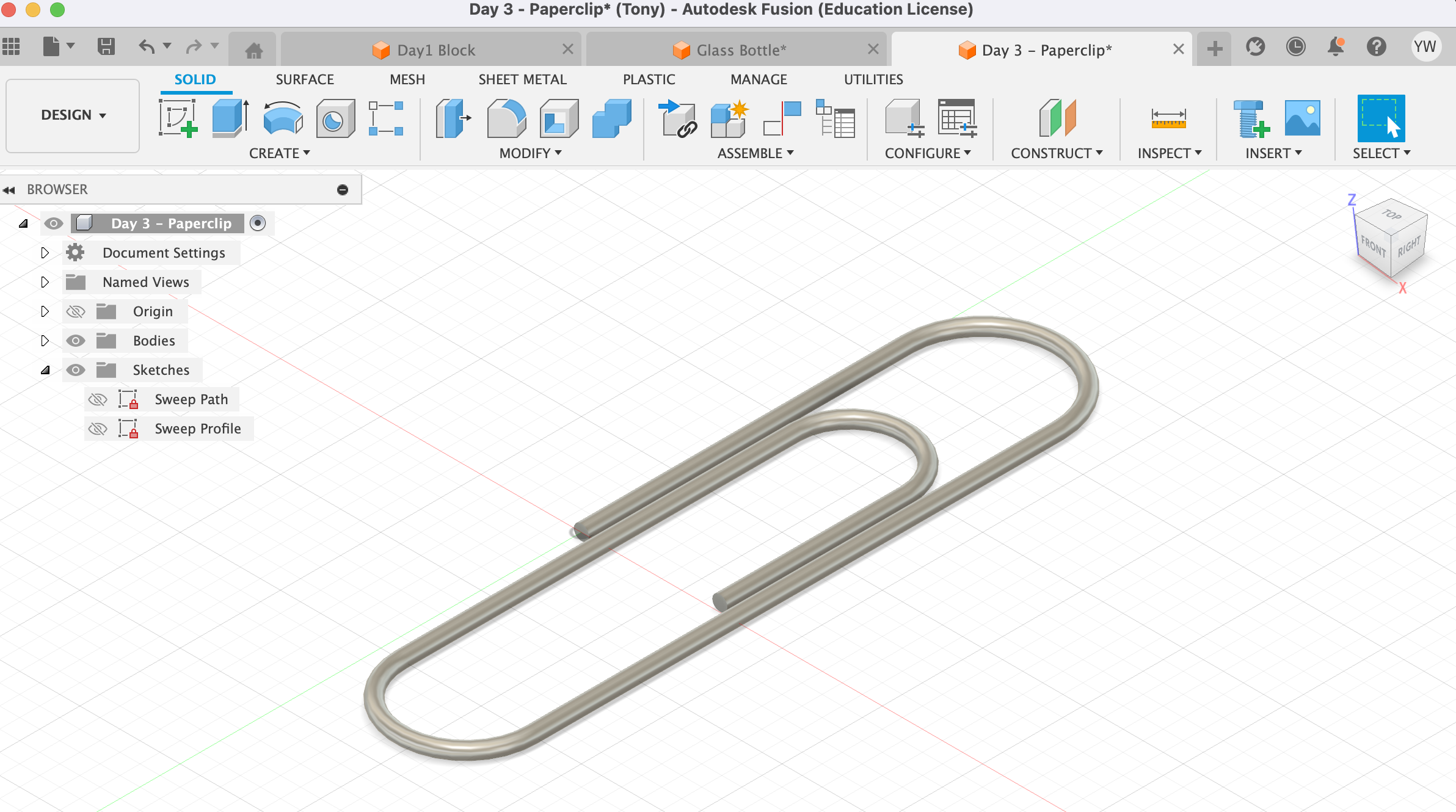The width and height of the screenshot is (1456, 812).
Task: Expand the Bodies folder tree
Action: click(45, 341)
